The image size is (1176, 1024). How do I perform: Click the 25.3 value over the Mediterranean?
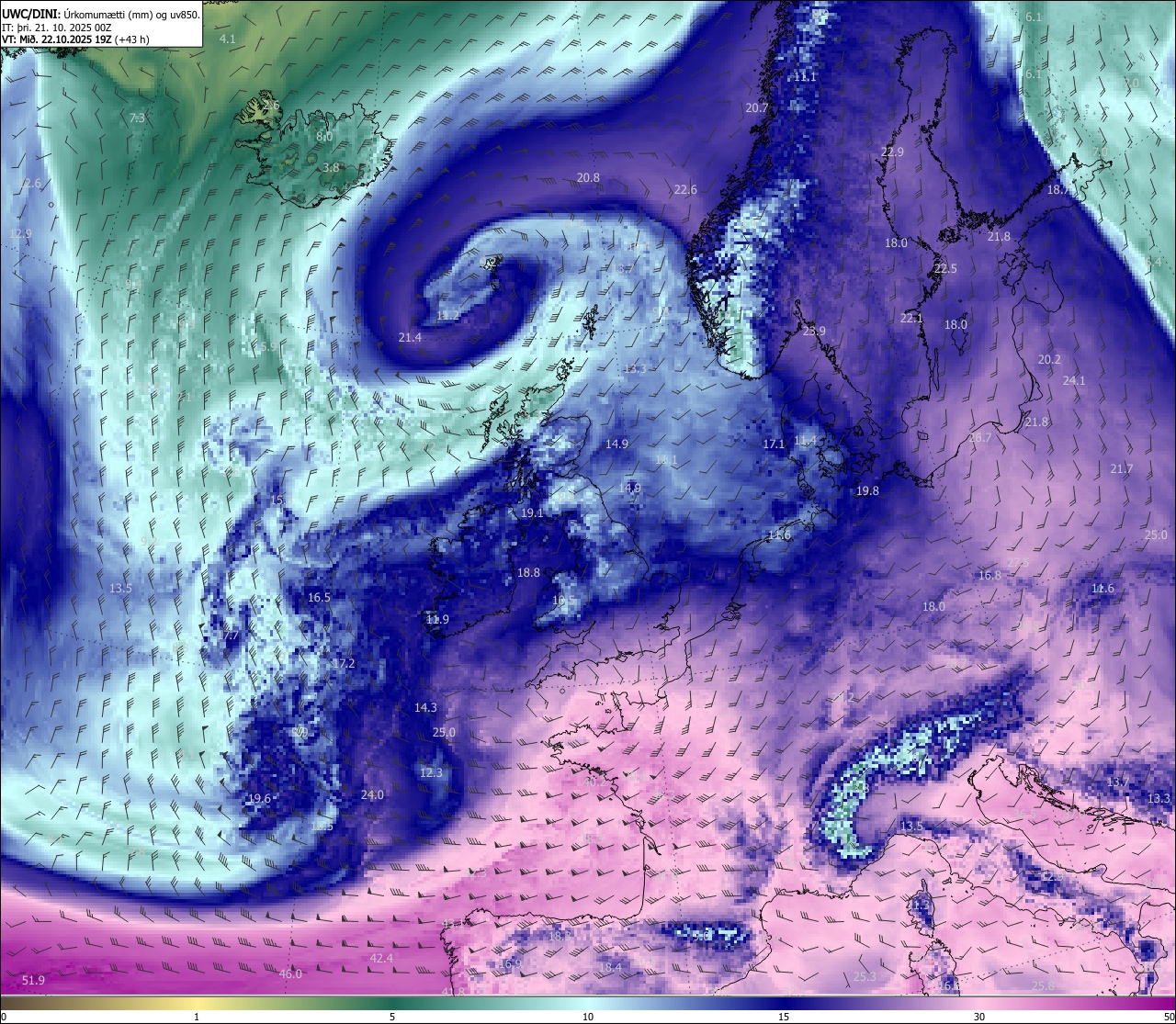(865, 977)
